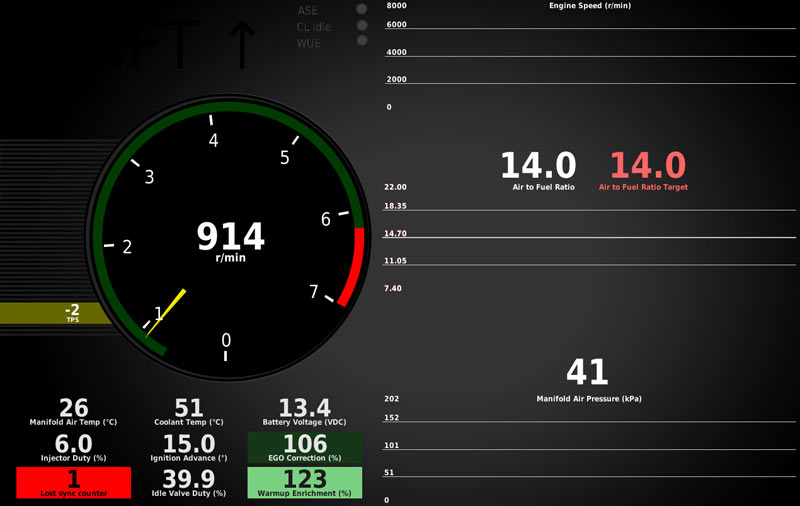The image size is (800, 506).
Task: Click the Ignition Advance reading
Action: click(189, 444)
